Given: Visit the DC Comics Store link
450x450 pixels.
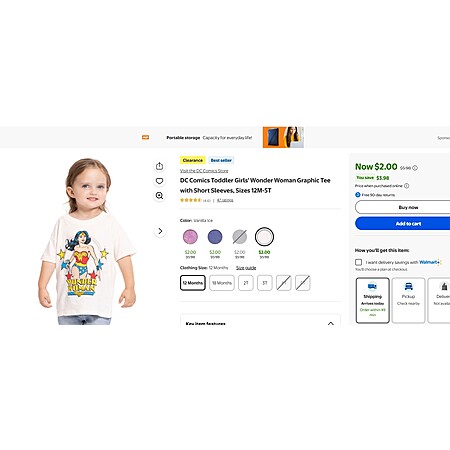Looking at the screenshot, I should point(204,171).
